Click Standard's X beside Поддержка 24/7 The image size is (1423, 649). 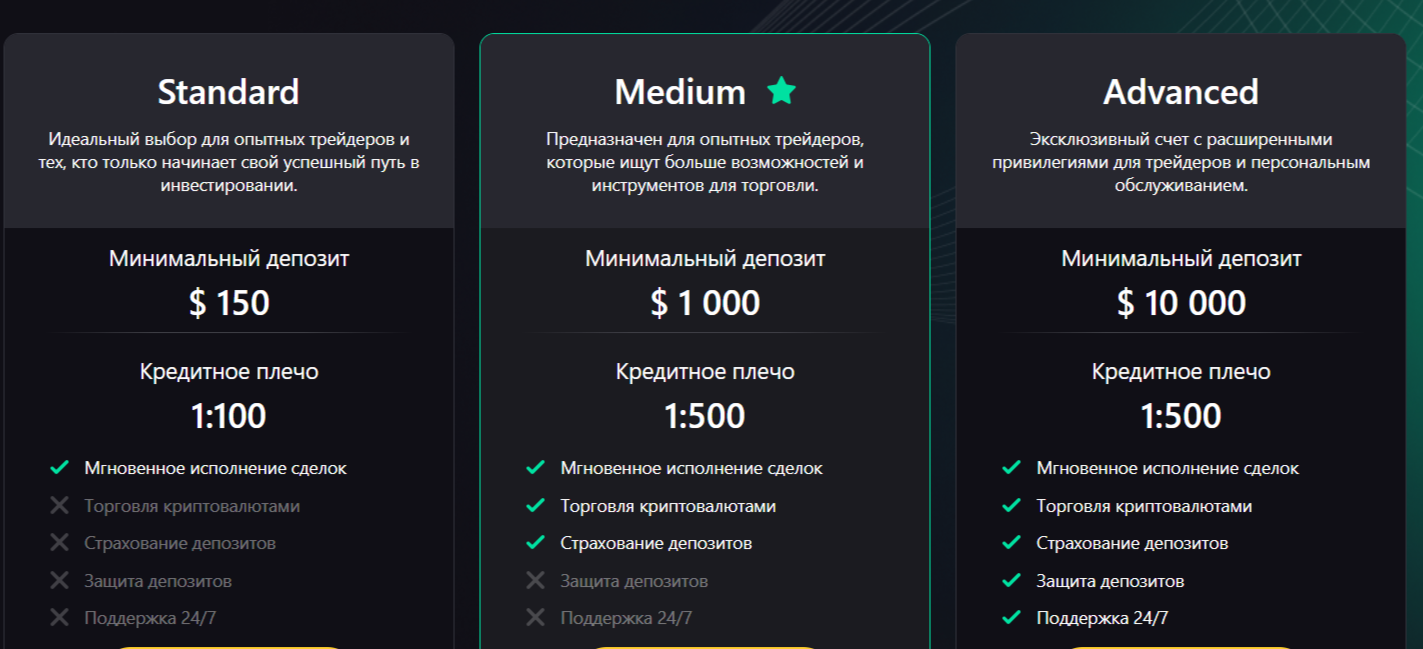click(59, 617)
